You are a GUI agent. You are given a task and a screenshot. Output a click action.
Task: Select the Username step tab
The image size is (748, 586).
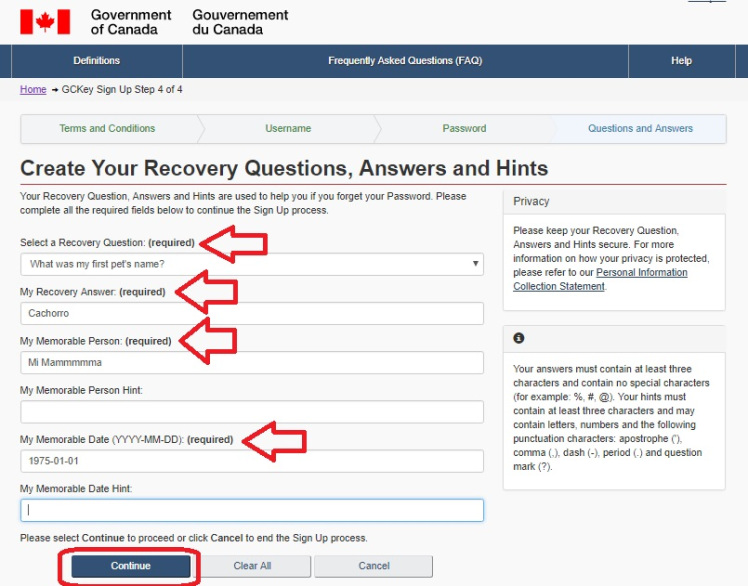(288, 129)
